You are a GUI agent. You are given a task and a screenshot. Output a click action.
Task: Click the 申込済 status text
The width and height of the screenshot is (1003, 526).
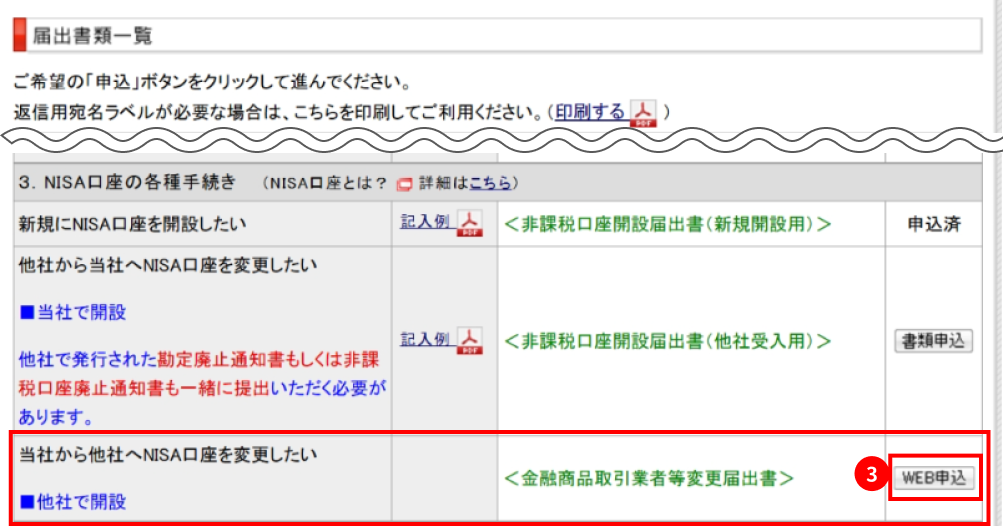click(x=937, y=224)
